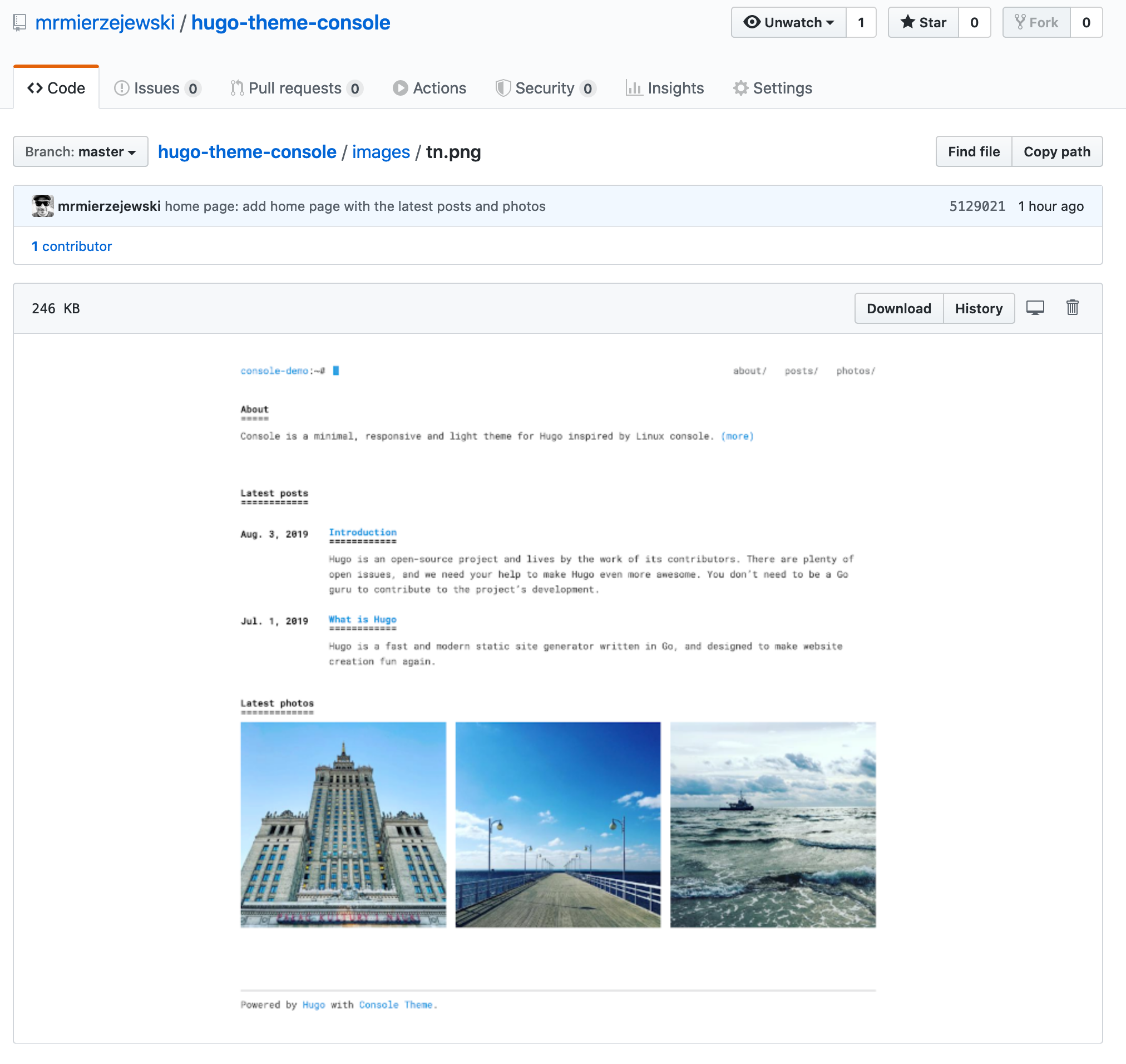Unwatch the repository

click(788, 22)
